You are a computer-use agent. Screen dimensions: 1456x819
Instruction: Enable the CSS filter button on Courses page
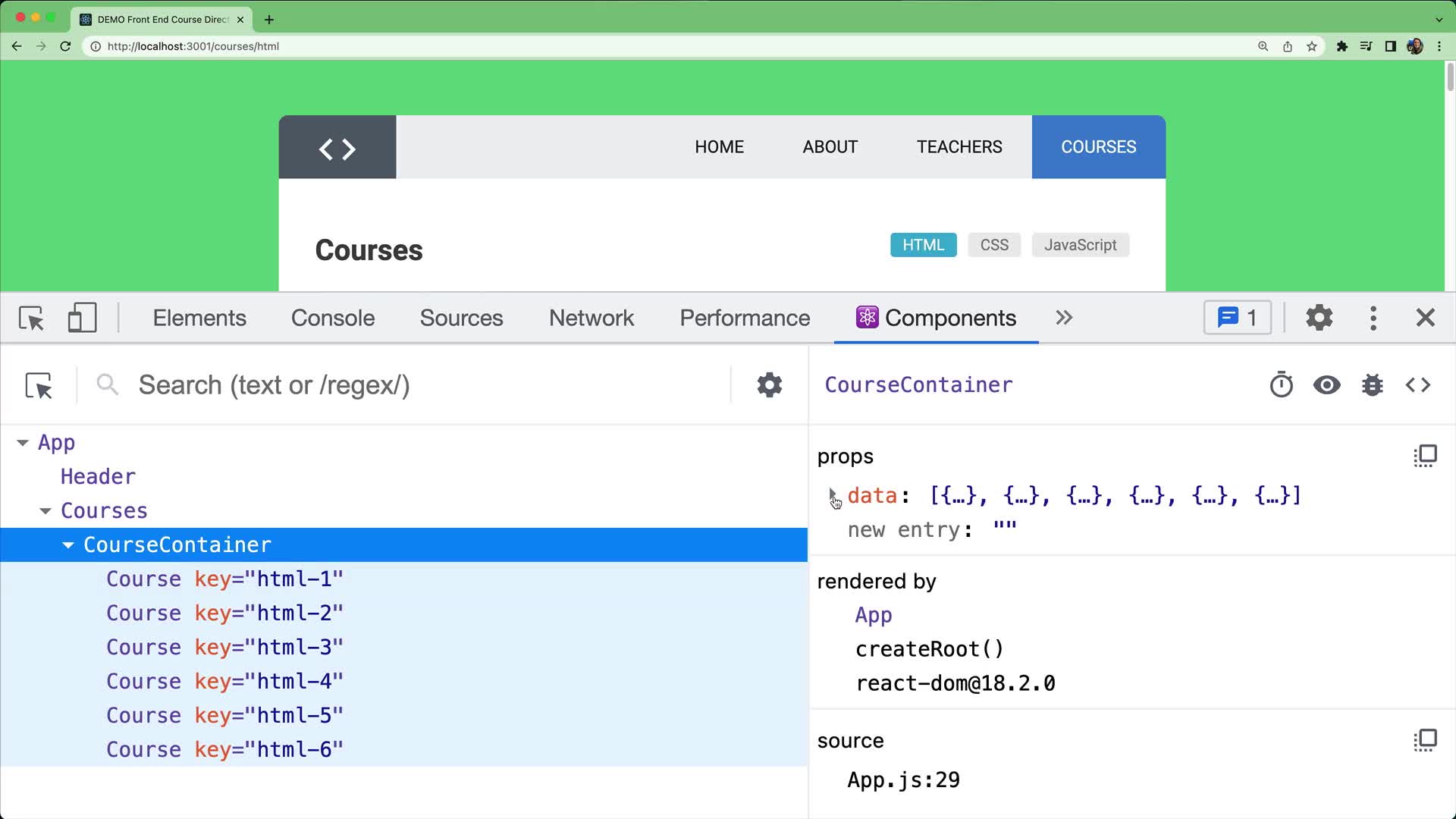993,244
